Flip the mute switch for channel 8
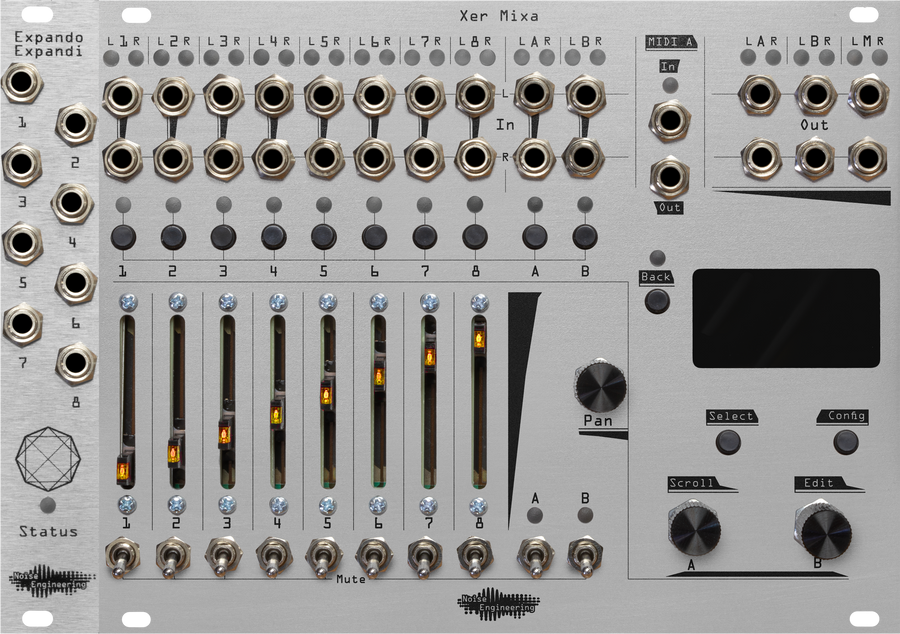The image size is (900, 634). coord(477,555)
